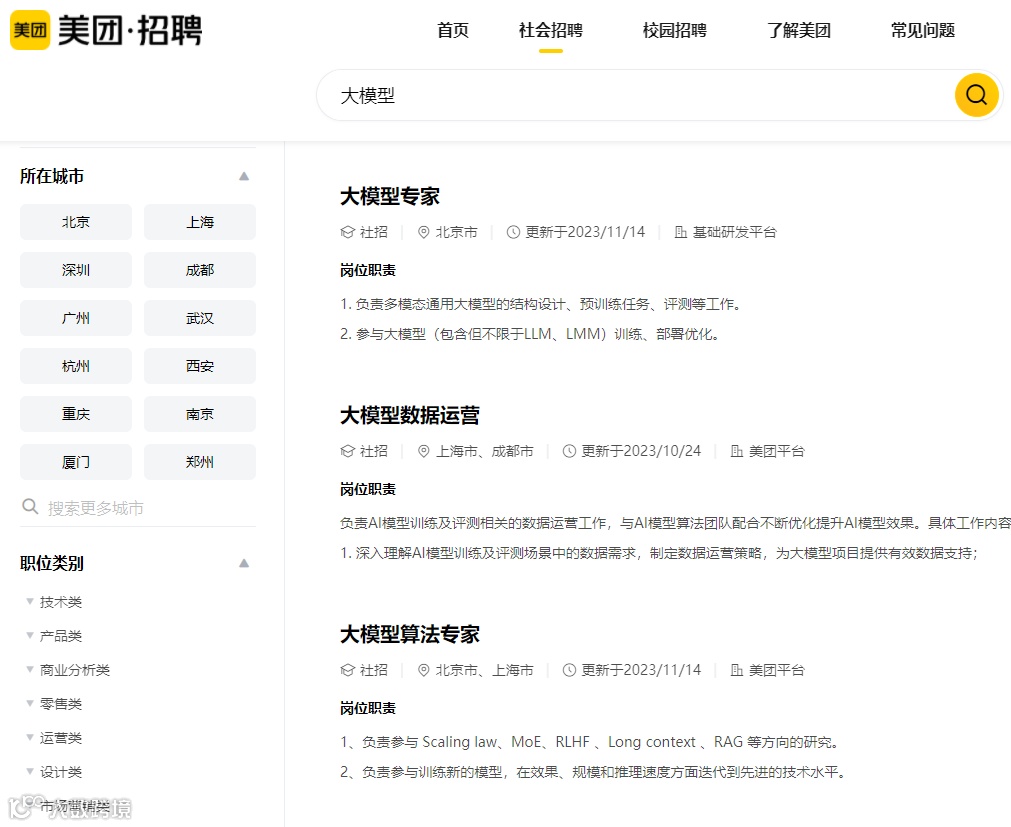1011x827 pixels.
Task: Click the building icon in 大模型数据运营 row
Action: [x=736, y=451]
